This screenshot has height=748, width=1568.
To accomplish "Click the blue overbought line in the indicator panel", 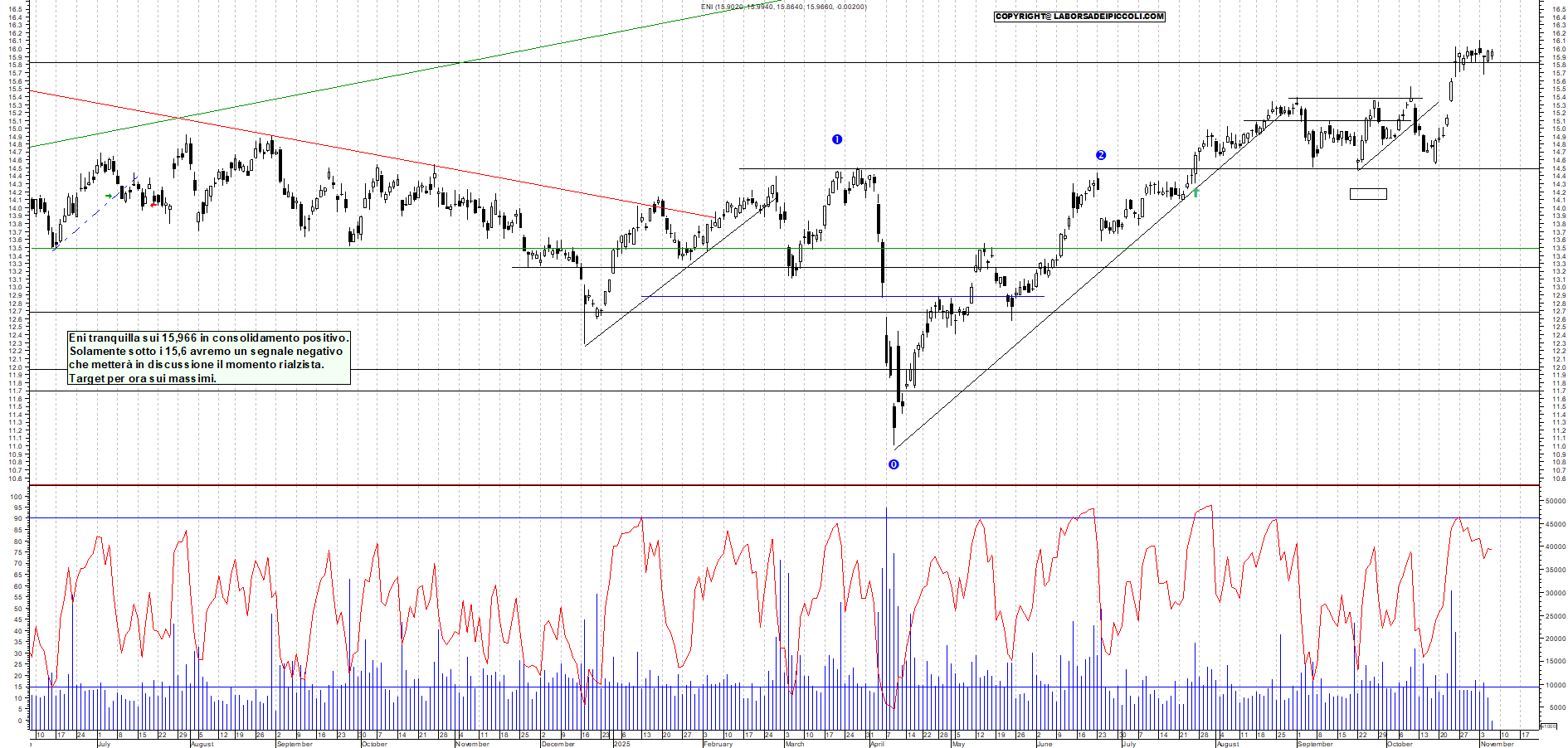I will point(747,517).
